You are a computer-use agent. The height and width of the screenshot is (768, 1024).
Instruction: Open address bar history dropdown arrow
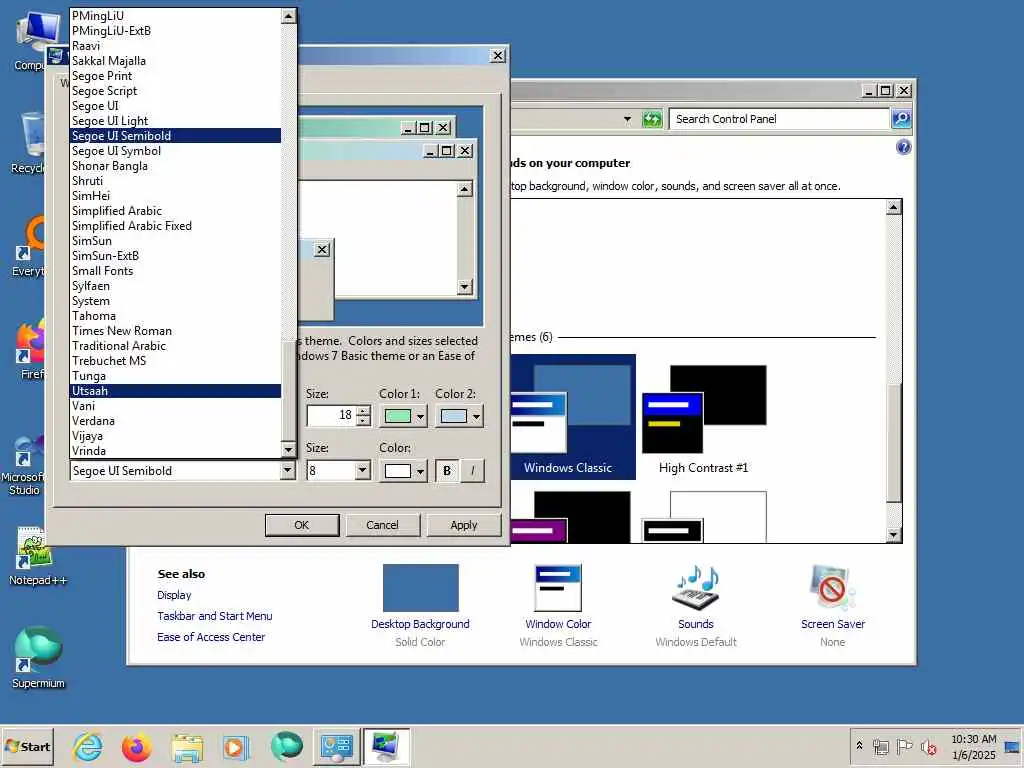(627, 120)
